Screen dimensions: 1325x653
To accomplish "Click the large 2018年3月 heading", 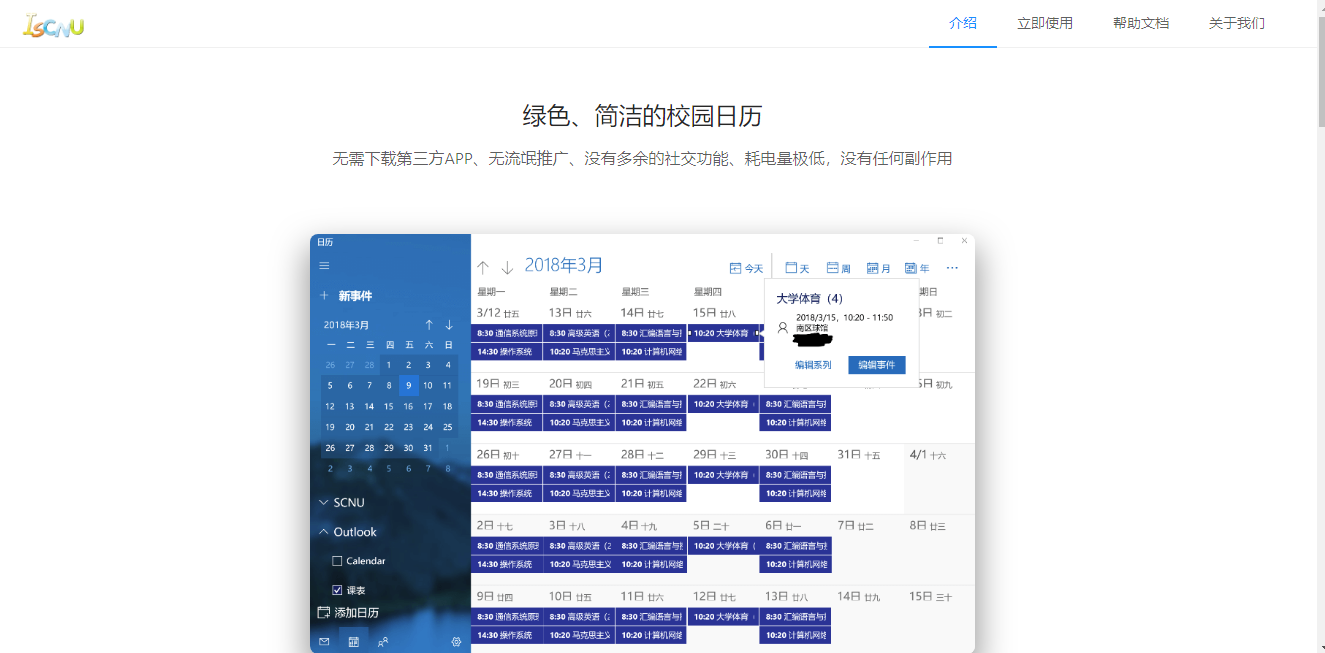I will click(x=564, y=265).
